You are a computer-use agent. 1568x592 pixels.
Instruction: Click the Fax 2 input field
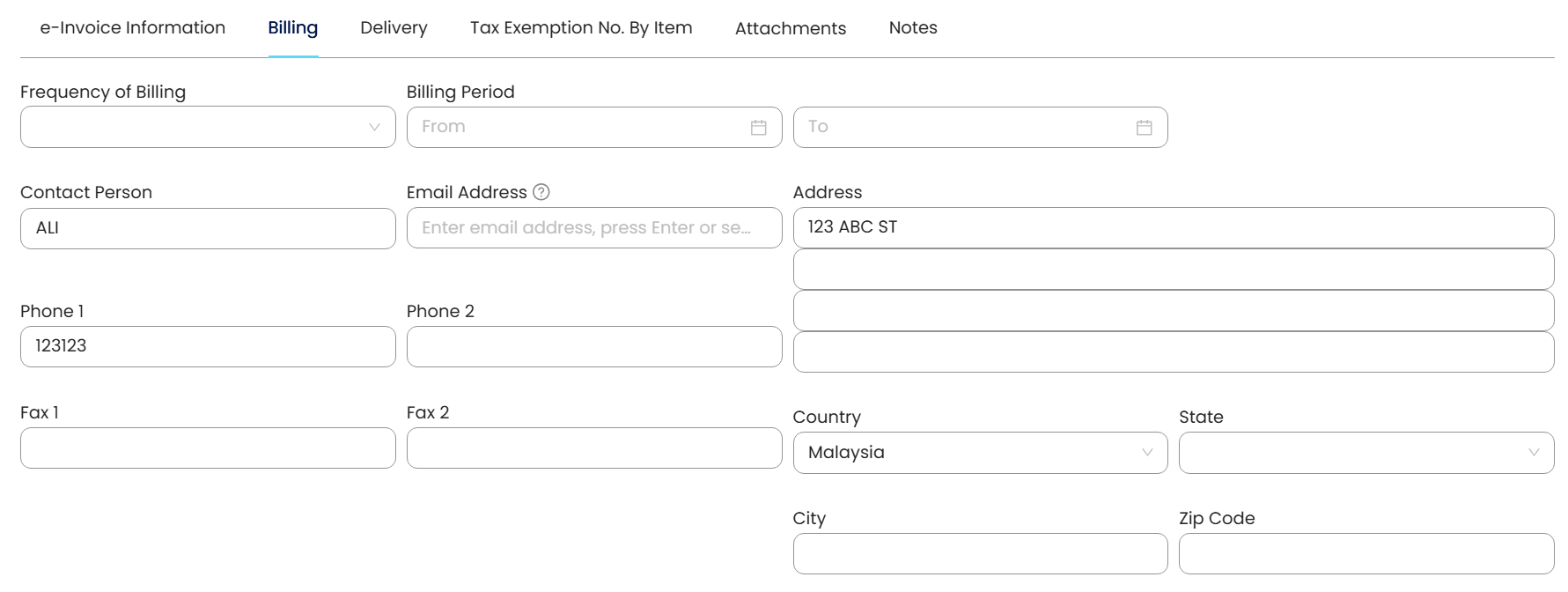(x=593, y=448)
